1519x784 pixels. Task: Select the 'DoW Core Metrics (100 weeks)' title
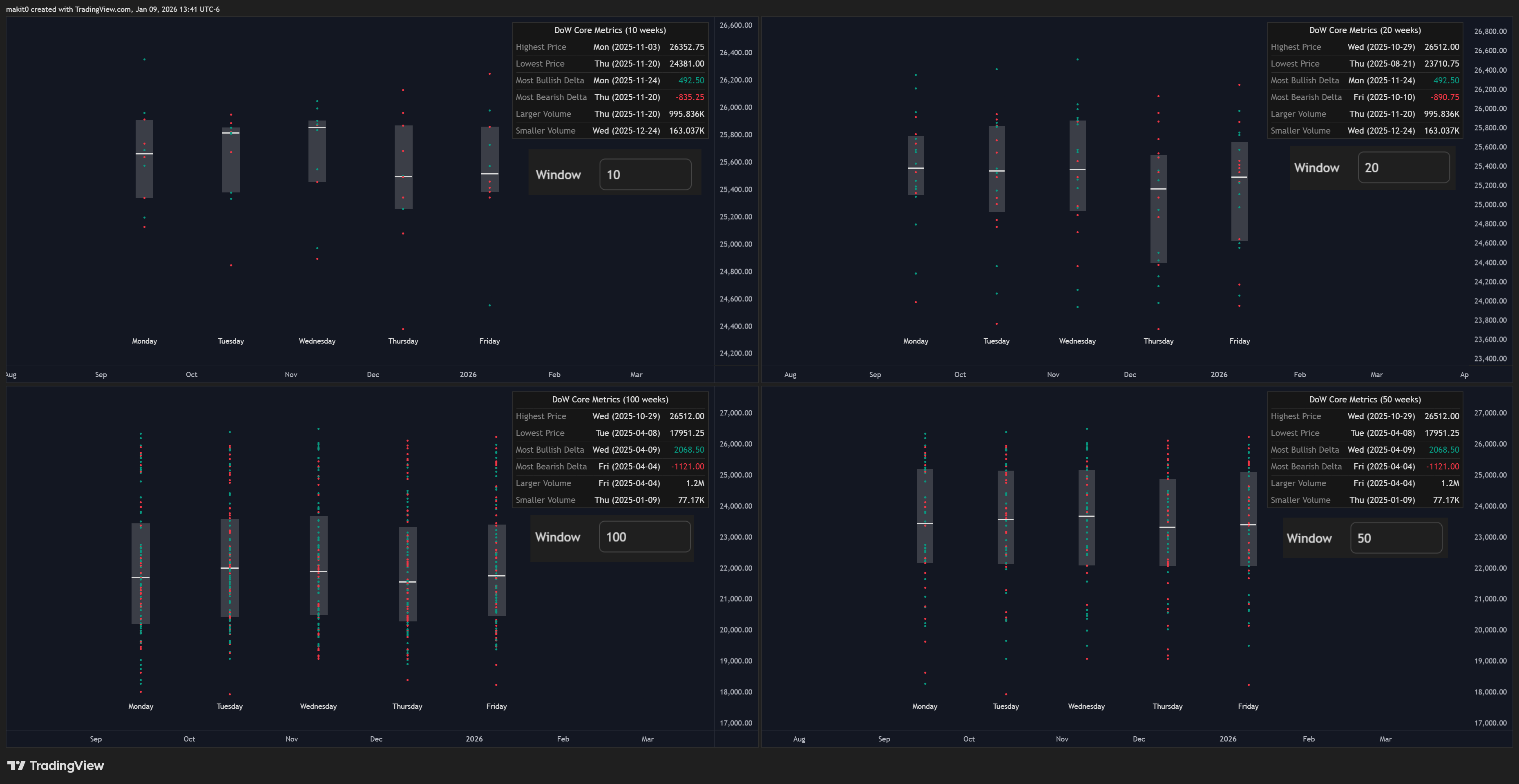click(610, 399)
